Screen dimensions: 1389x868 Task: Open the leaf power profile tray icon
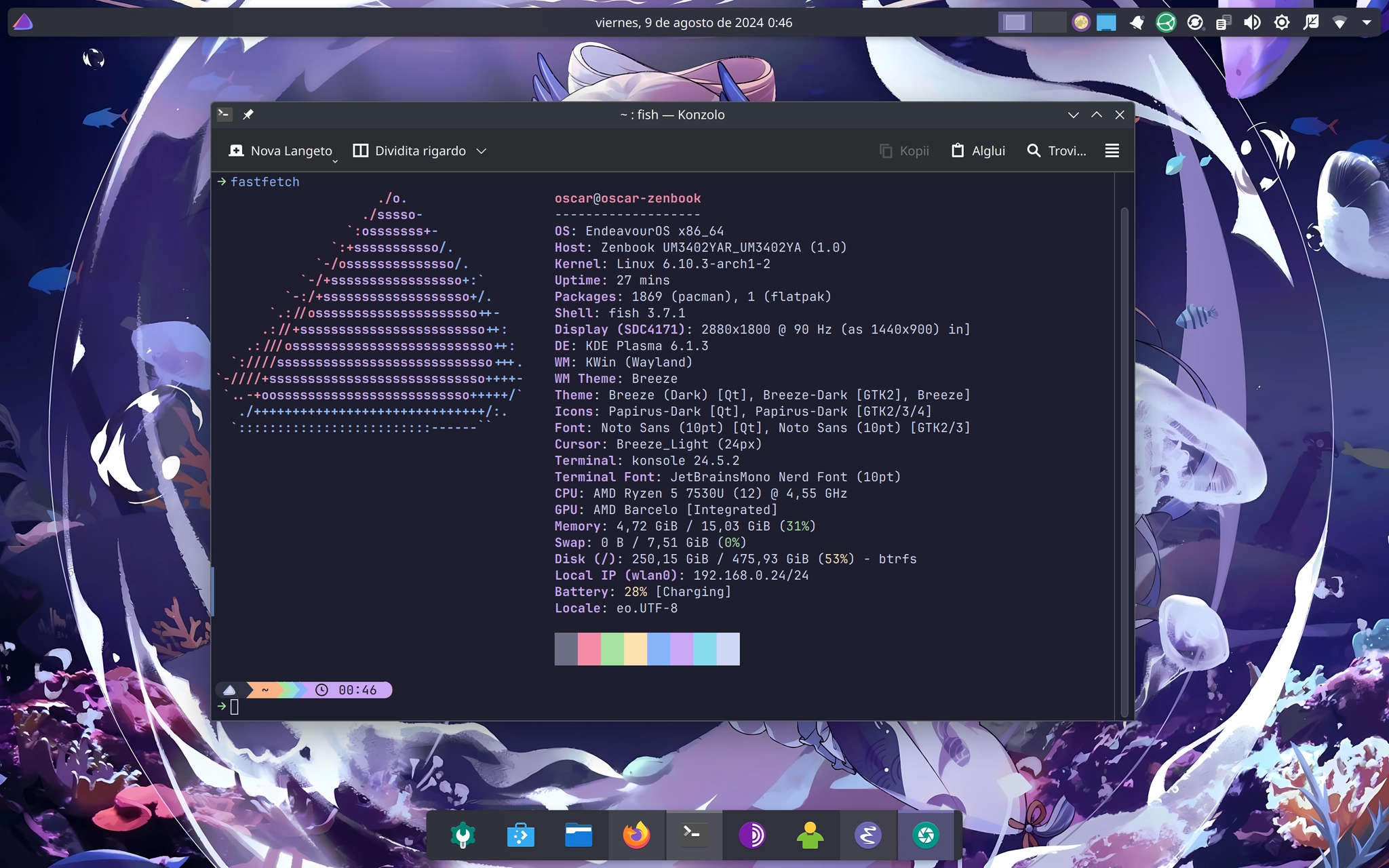1311,22
